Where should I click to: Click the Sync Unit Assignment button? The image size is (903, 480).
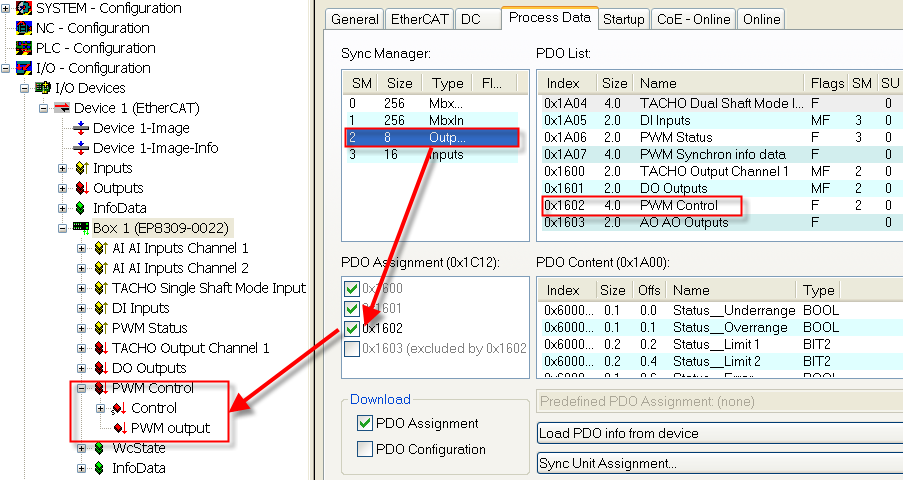click(719, 463)
